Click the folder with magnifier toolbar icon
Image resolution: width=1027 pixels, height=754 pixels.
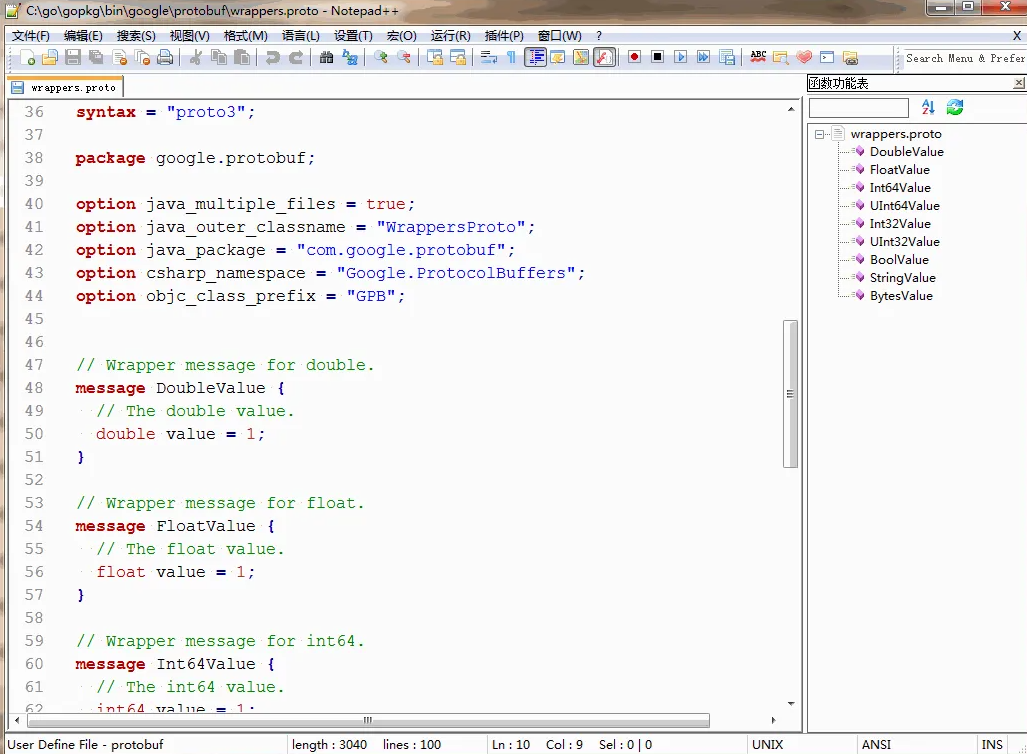pyautogui.click(x=781, y=58)
